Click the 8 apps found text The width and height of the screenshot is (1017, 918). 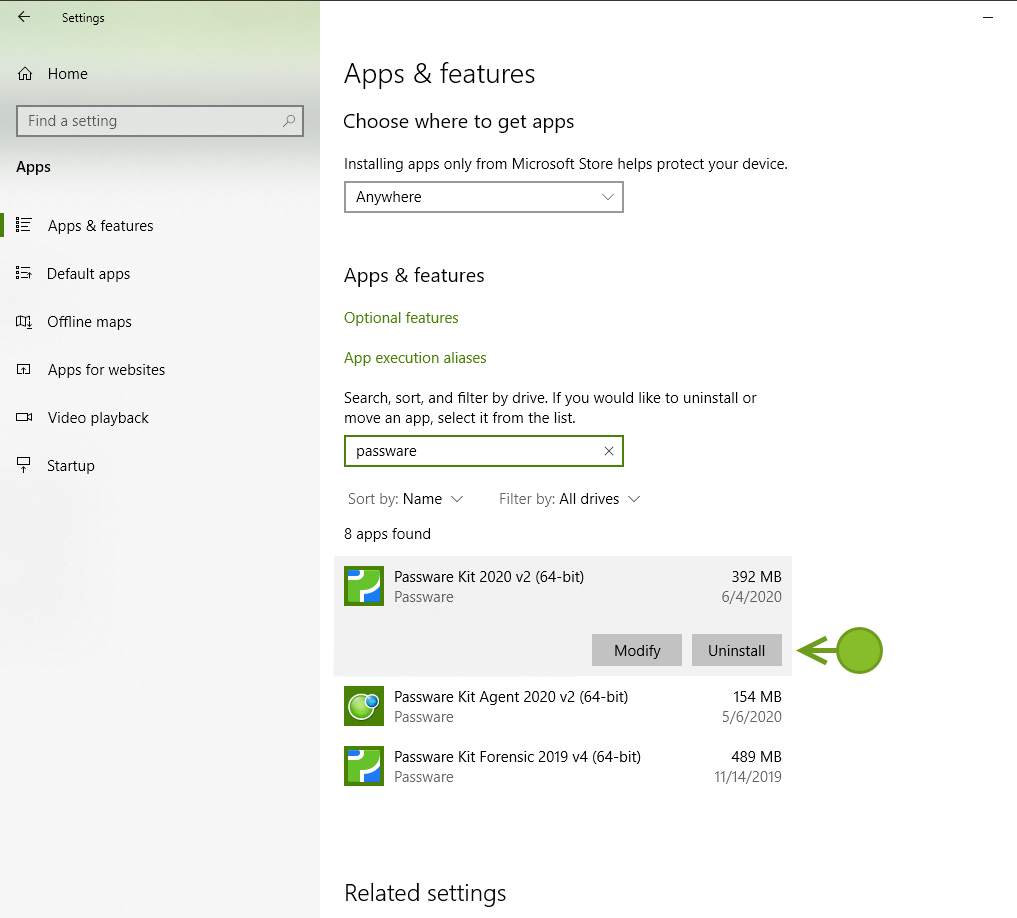[x=387, y=534]
